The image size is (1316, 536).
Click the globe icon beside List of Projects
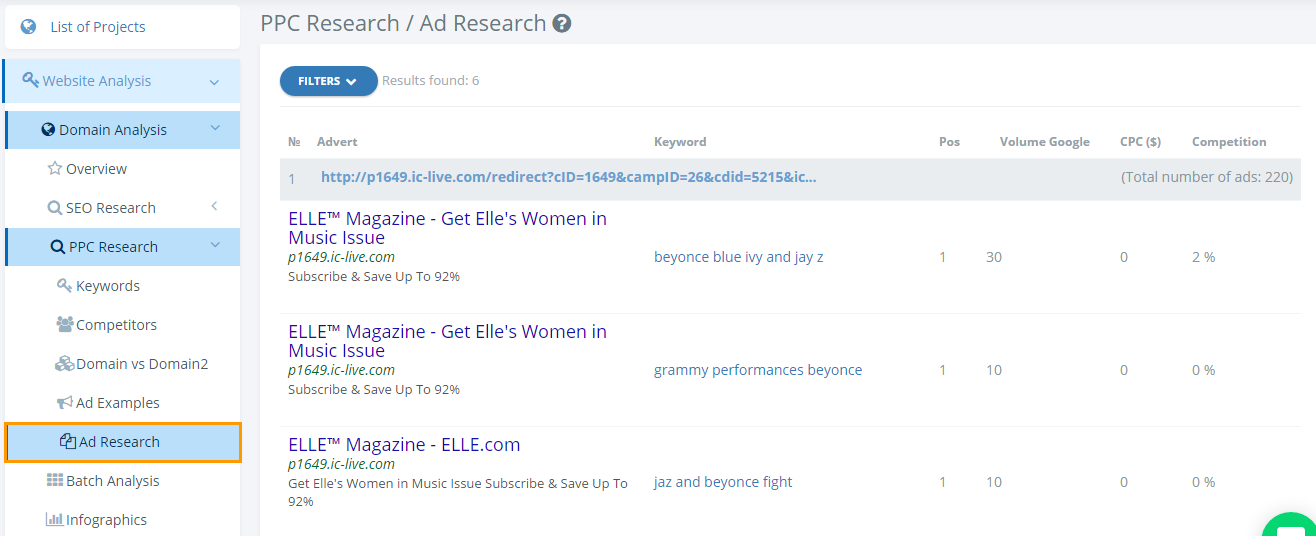(x=28, y=27)
